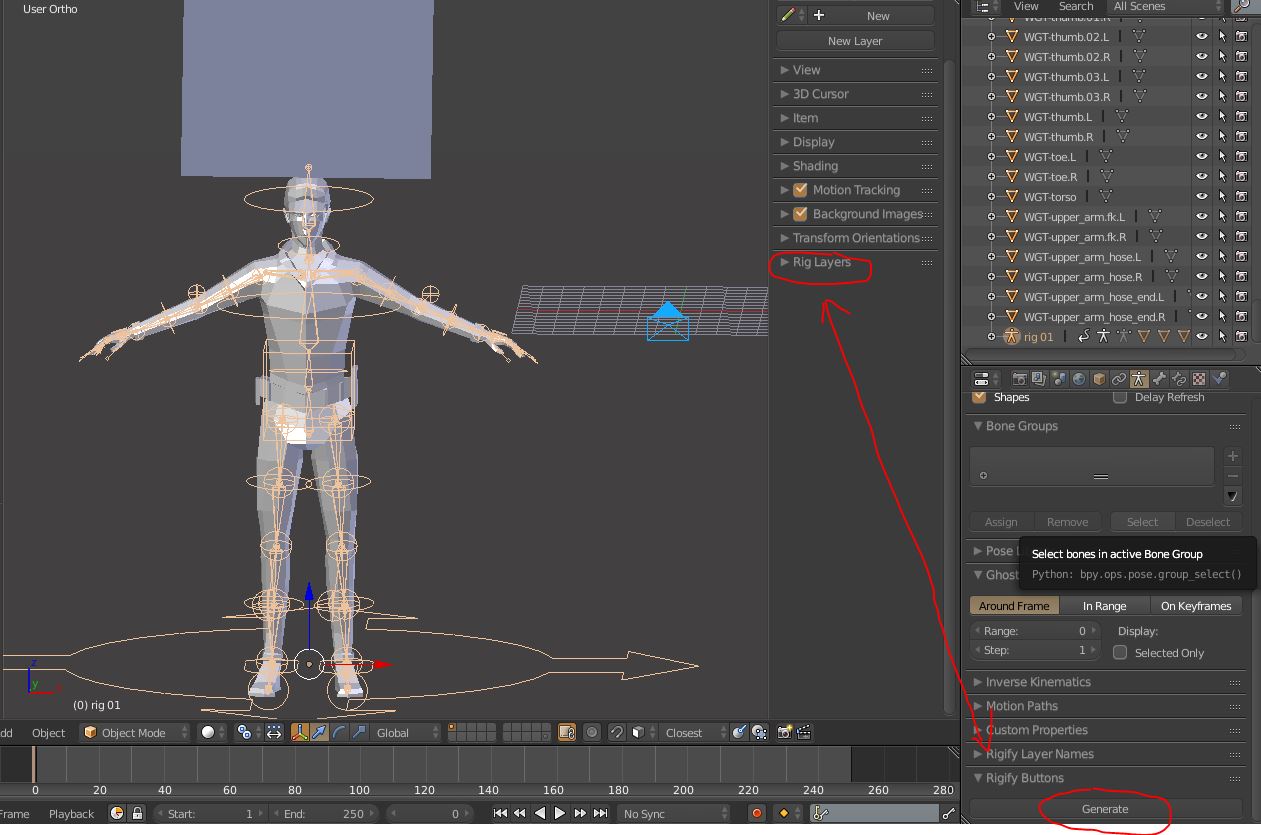This screenshot has height=835, width=1261.
Task: Open Object Constraints chain-link properties icon
Action: tap(1118, 378)
